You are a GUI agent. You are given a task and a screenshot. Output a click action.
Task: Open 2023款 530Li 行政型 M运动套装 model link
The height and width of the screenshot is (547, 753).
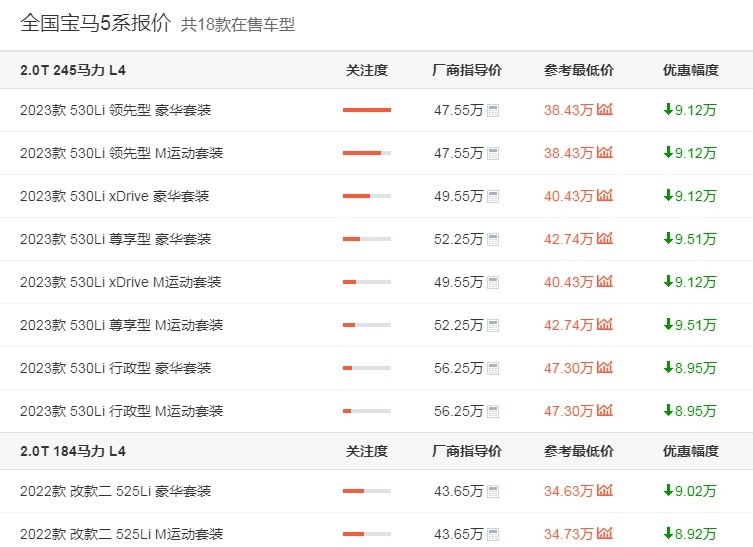click(x=121, y=411)
